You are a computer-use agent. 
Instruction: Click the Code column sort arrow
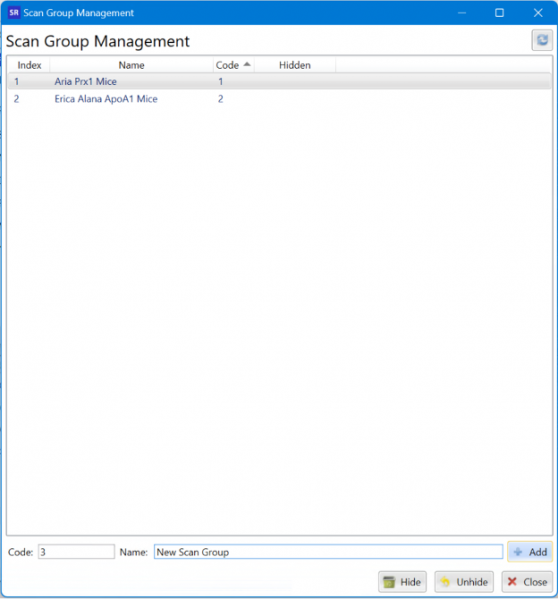247,65
